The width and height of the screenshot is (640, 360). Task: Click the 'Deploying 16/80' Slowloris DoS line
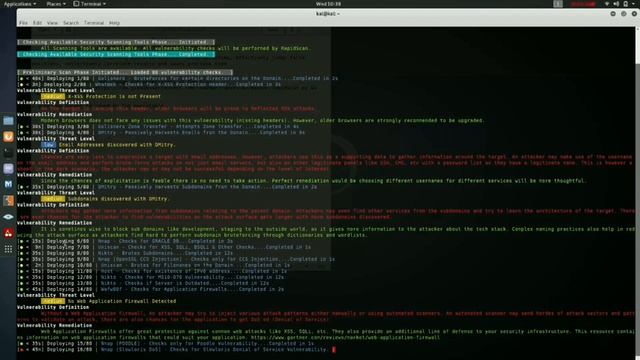pos(173,350)
